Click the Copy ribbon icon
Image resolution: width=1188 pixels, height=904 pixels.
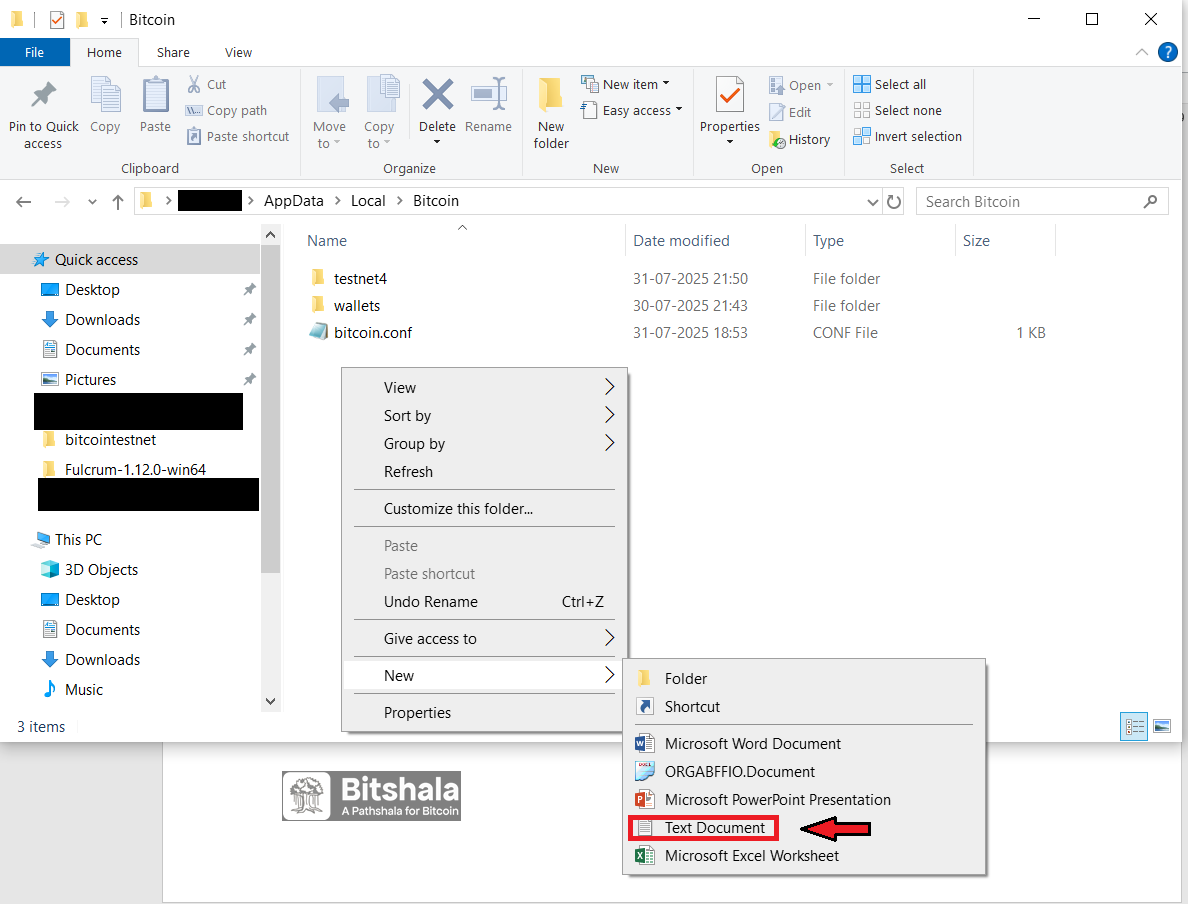click(x=105, y=96)
